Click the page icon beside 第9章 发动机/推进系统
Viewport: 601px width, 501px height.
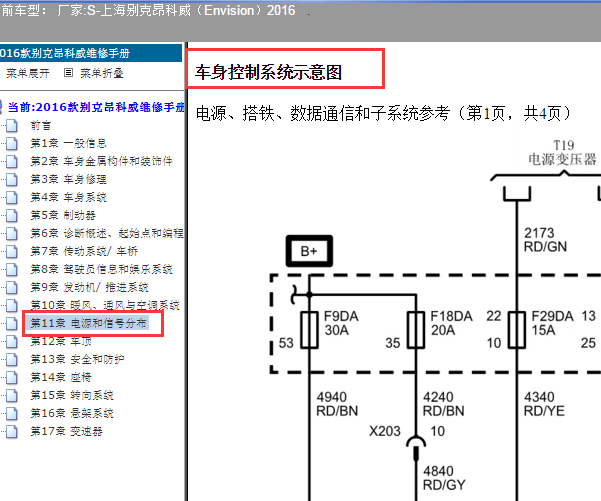[x=12, y=287]
